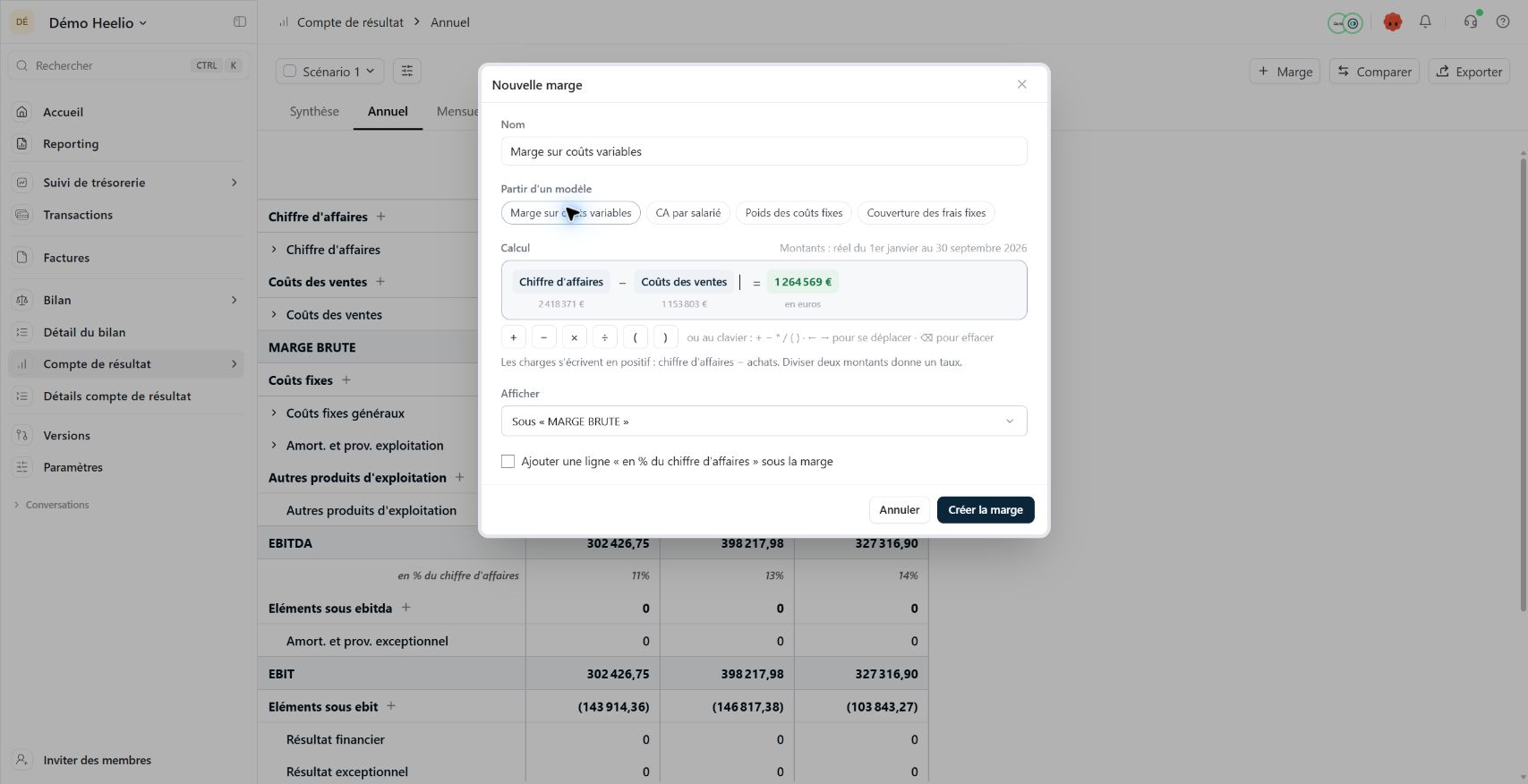Click Créer la marge button

click(986, 509)
